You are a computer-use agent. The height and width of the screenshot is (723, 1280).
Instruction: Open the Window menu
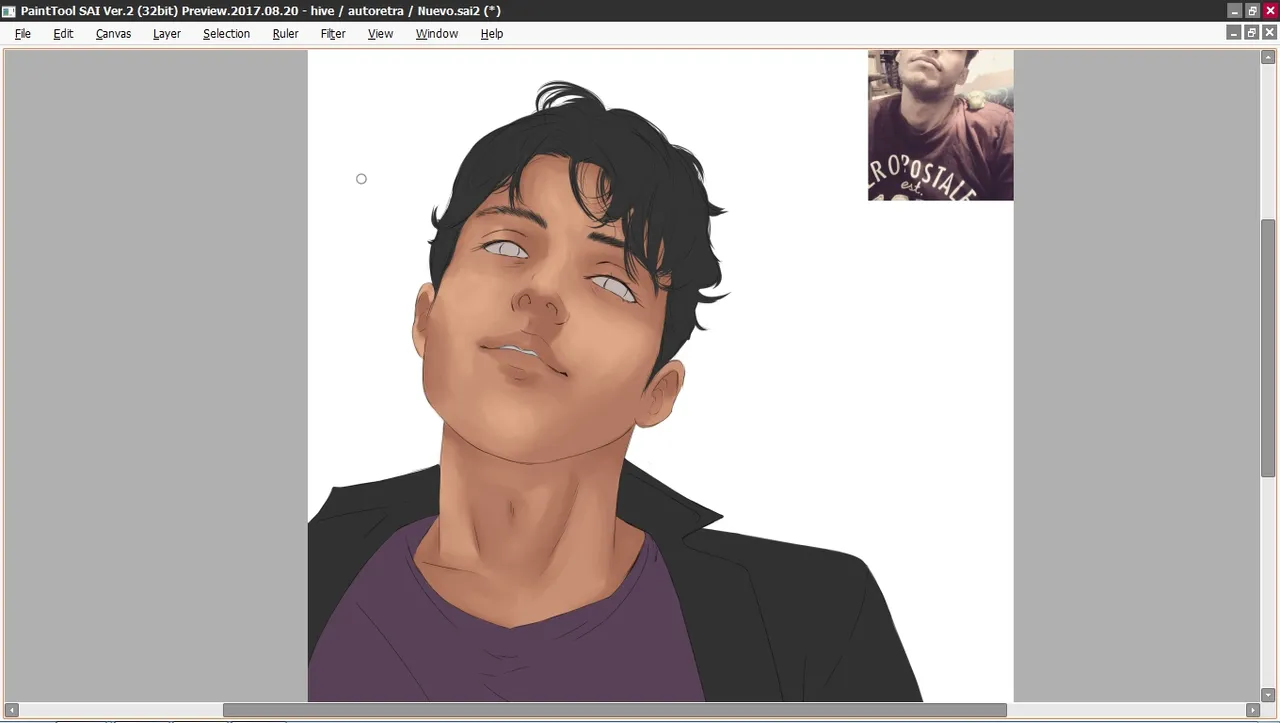(x=437, y=33)
